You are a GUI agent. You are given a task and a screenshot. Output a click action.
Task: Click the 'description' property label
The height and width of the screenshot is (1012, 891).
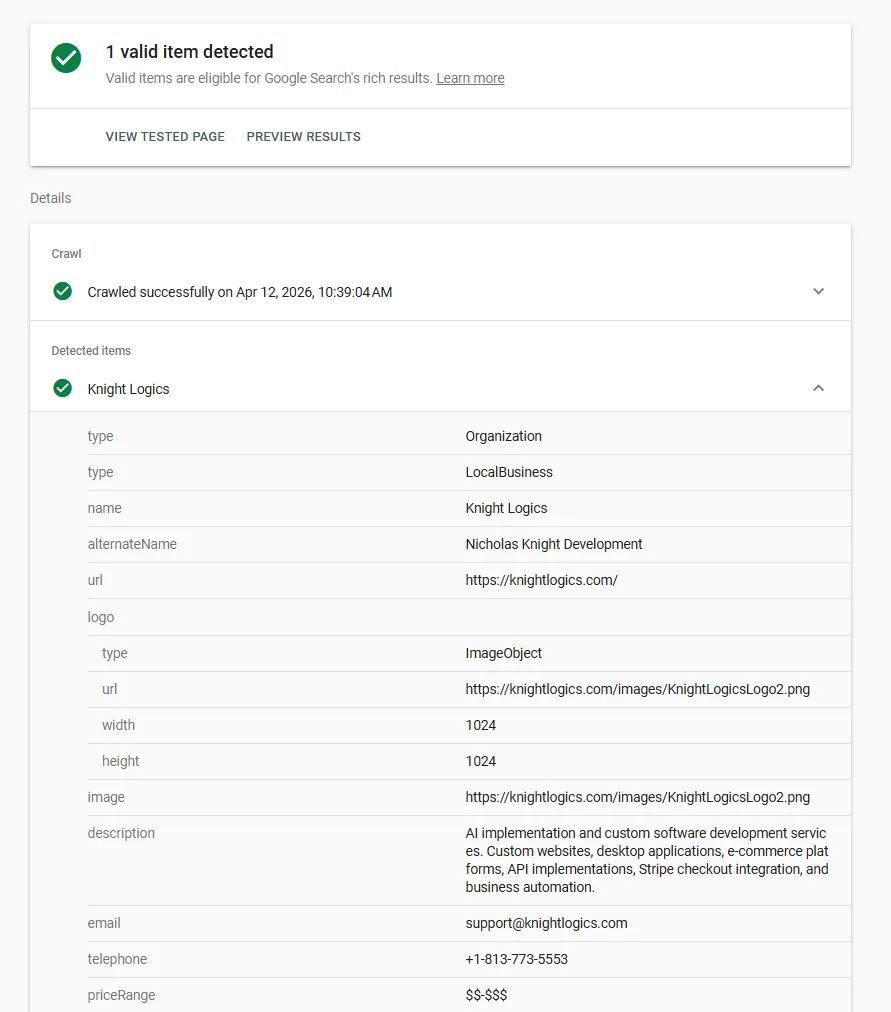point(121,833)
